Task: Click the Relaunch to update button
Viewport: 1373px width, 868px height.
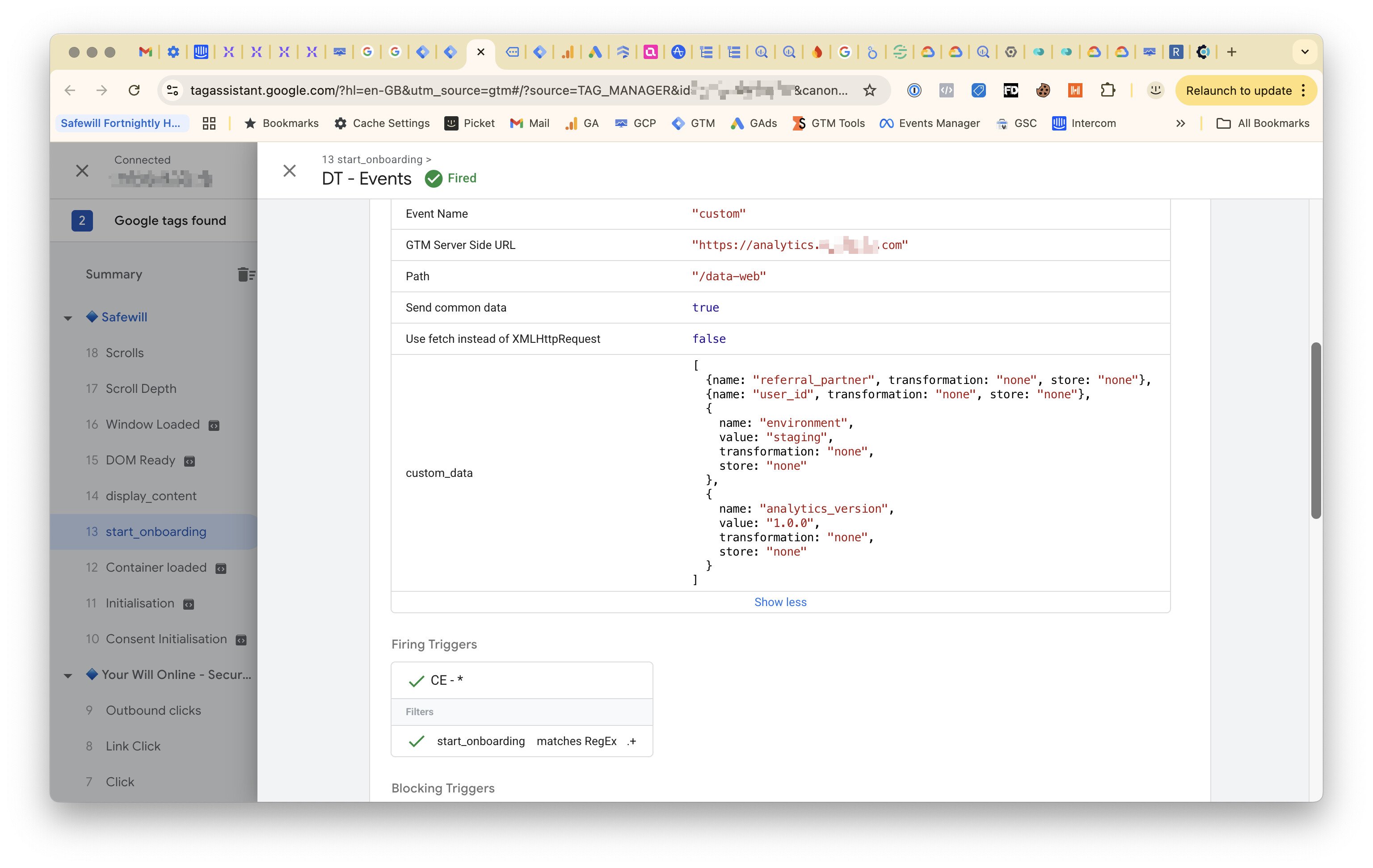Action: [x=1238, y=90]
